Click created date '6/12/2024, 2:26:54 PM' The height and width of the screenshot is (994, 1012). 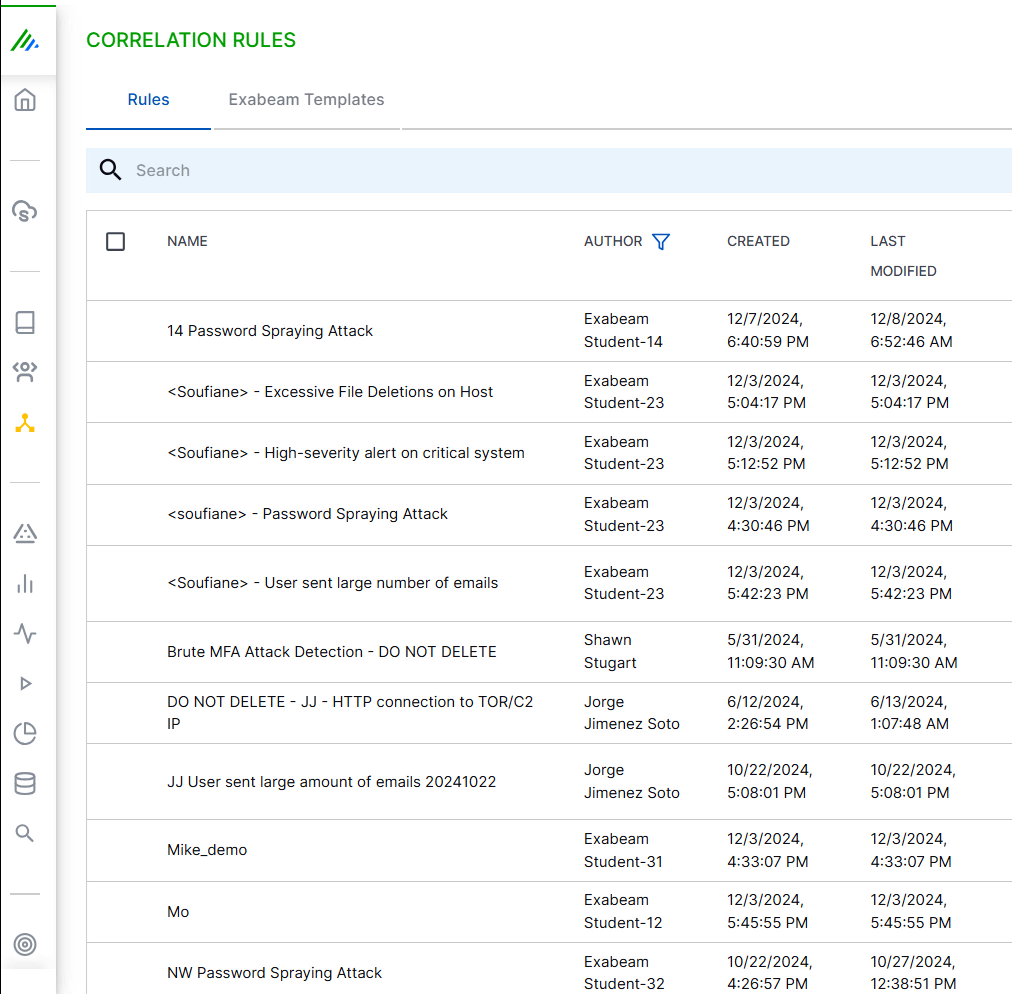click(768, 713)
